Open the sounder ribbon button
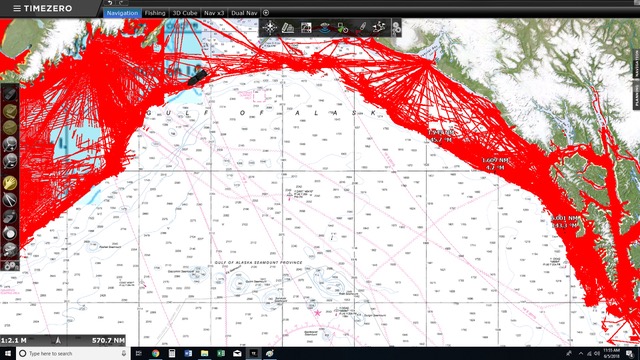640x360 pixels. (x=324, y=27)
